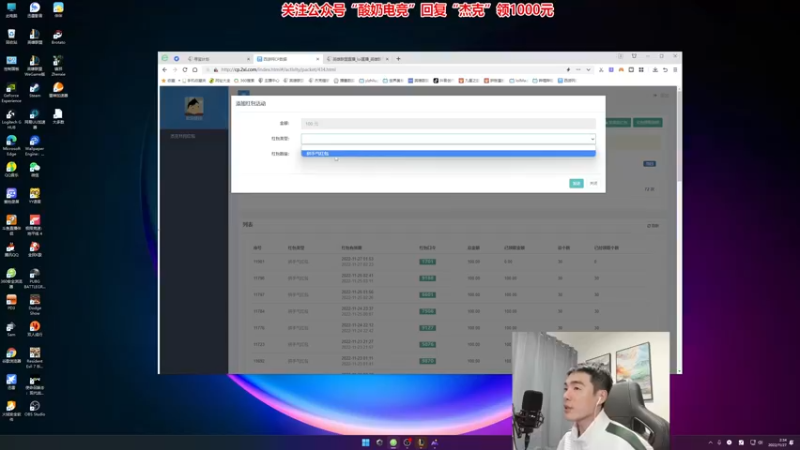This screenshot has width=800, height=450.
Task: Click green code badge in row 11784
Action: click(x=428, y=311)
